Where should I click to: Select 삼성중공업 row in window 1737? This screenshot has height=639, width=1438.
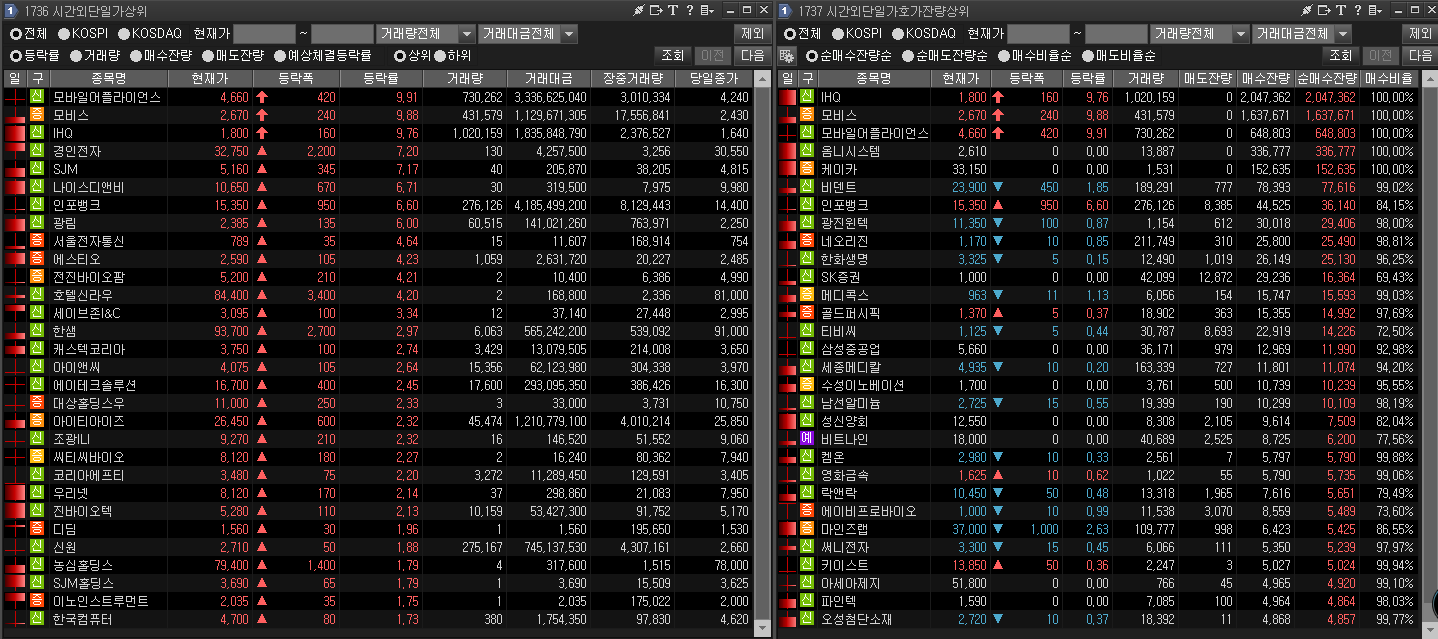[x=1097, y=349]
